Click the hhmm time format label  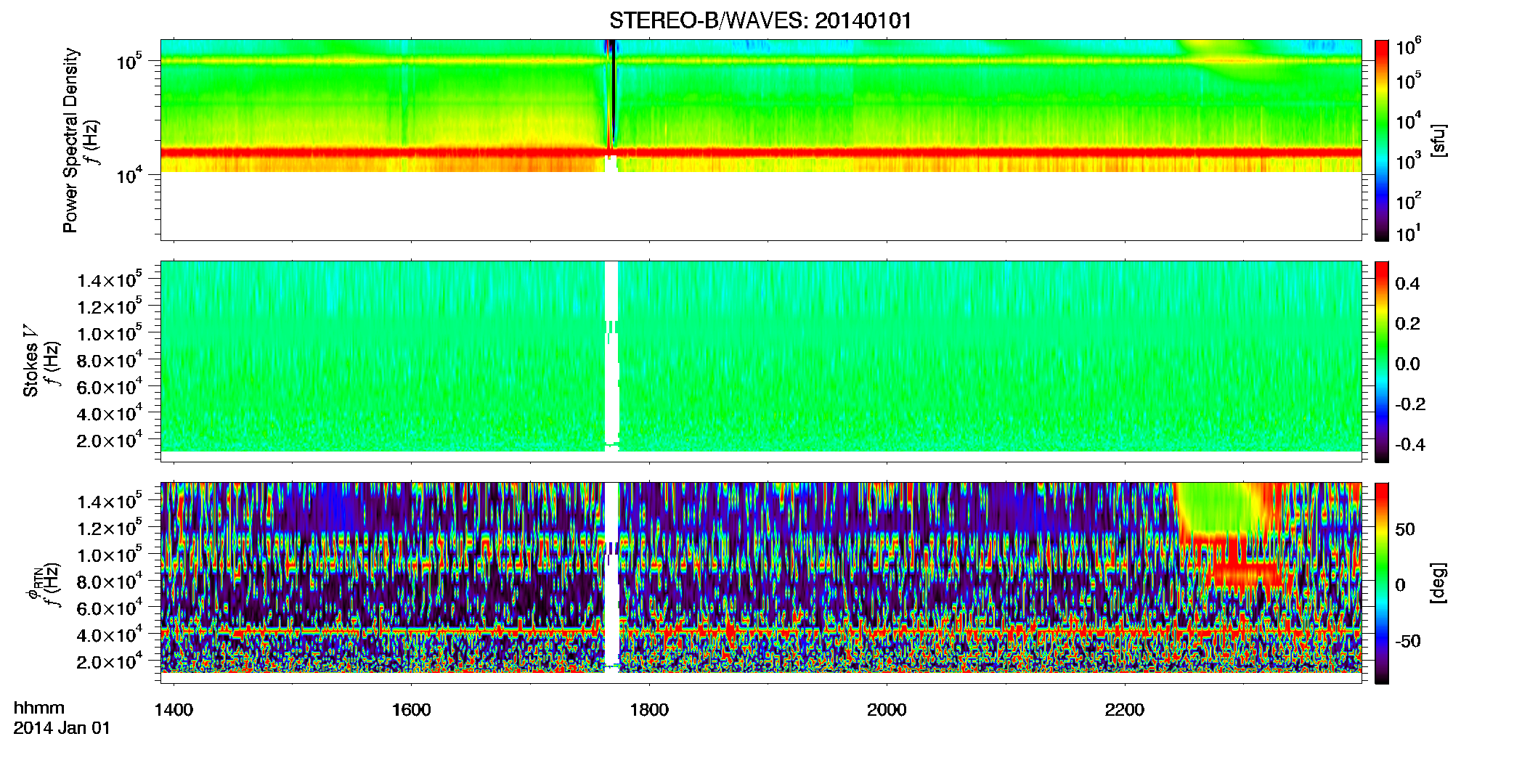pyautogui.click(x=39, y=708)
